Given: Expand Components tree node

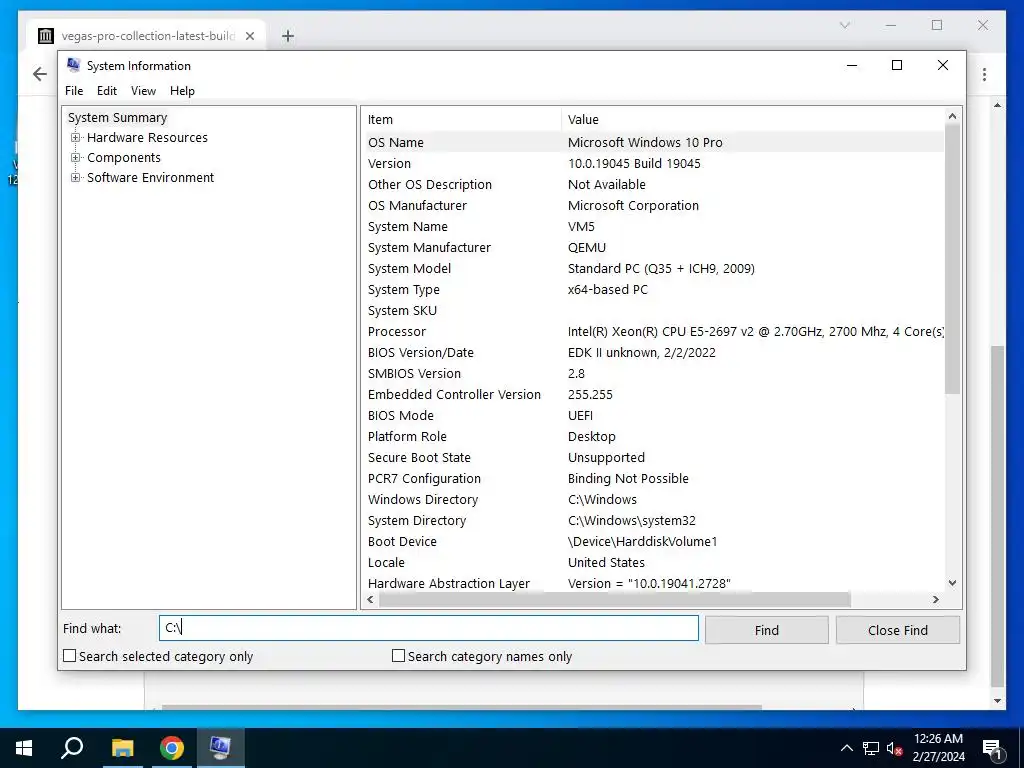Looking at the screenshot, I should [x=76, y=157].
